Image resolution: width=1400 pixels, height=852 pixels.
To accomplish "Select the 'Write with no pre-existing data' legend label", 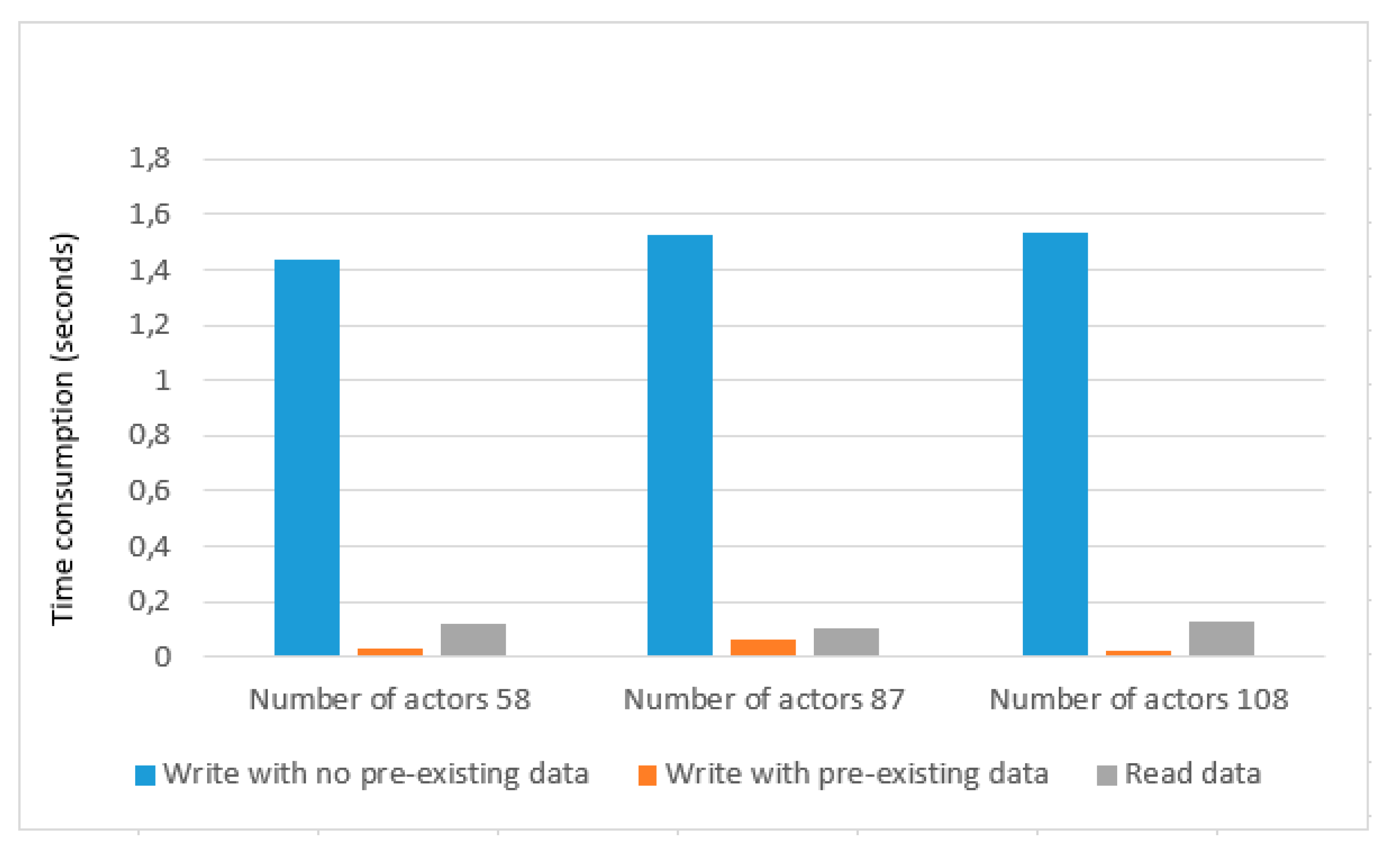I will point(375,774).
